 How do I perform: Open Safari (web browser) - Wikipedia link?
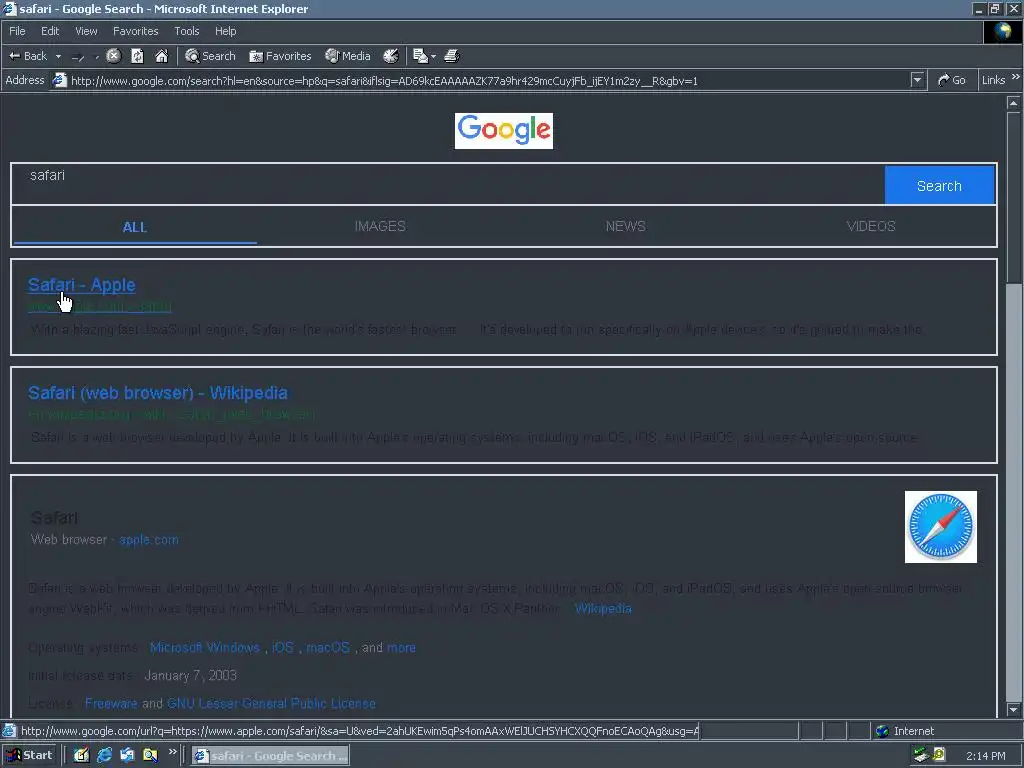click(x=157, y=392)
